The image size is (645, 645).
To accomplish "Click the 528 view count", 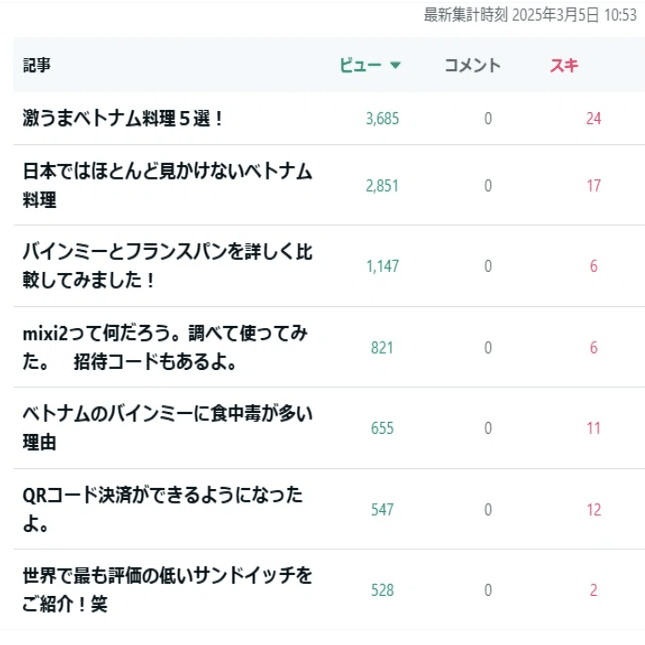I will tap(382, 590).
